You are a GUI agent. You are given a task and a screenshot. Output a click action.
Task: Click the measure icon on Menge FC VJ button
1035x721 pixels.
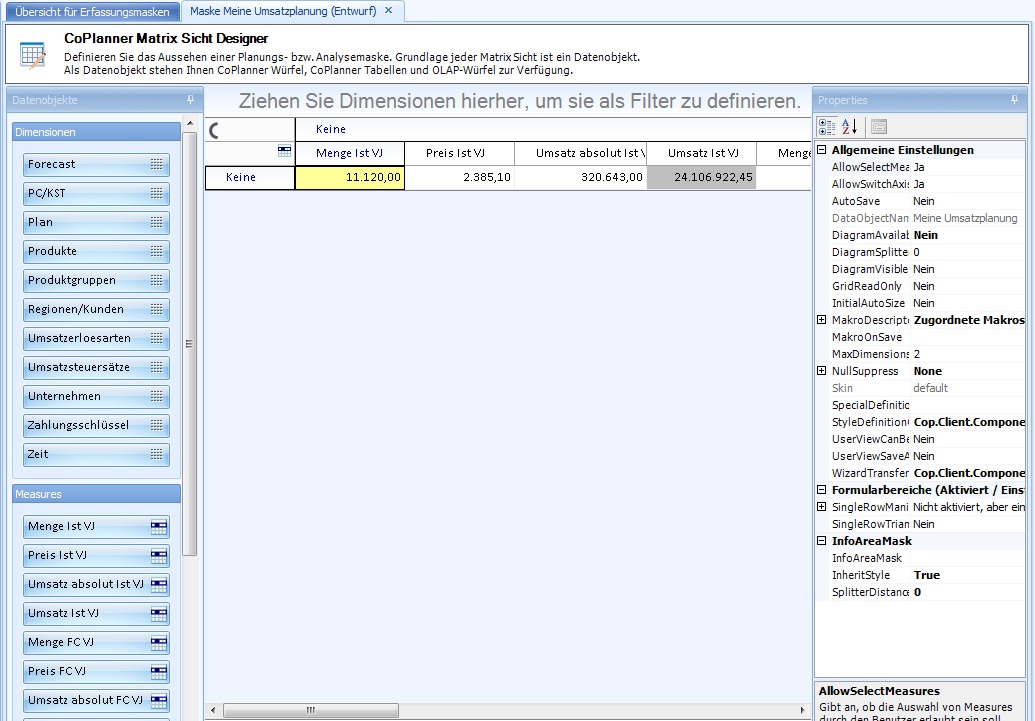tap(159, 643)
